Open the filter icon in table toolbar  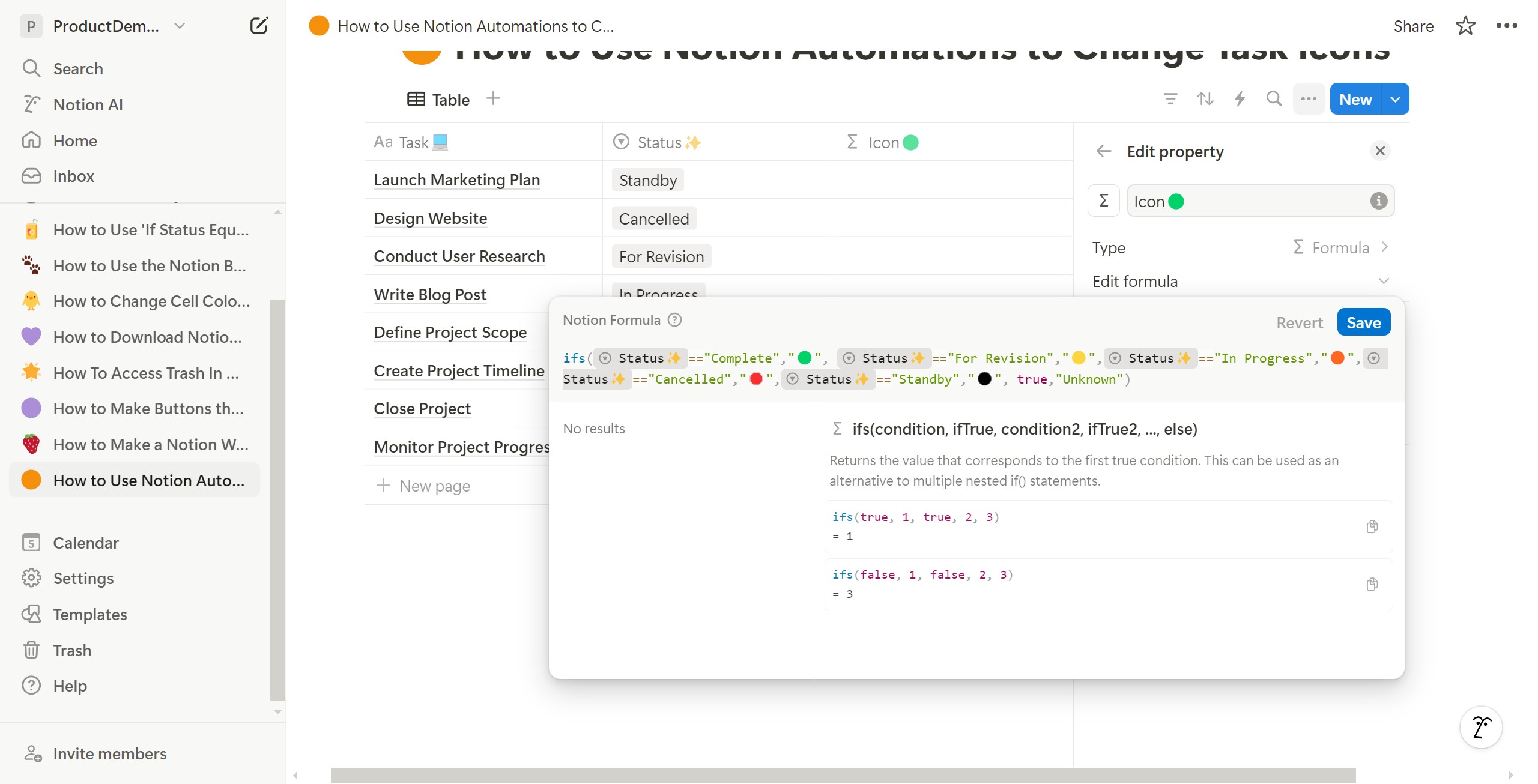click(x=1170, y=99)
